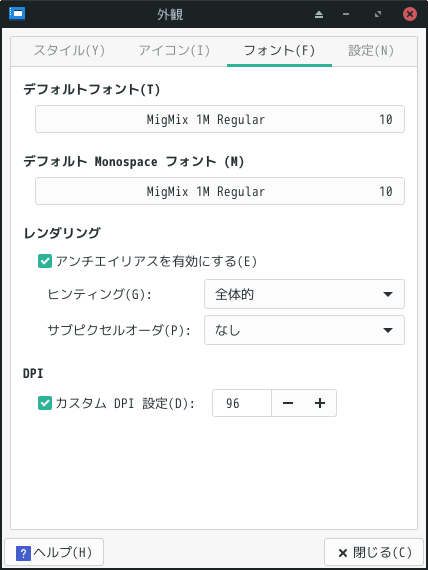
Task: Open the ヒンティング dropdown
Action: tap(304, 294)
